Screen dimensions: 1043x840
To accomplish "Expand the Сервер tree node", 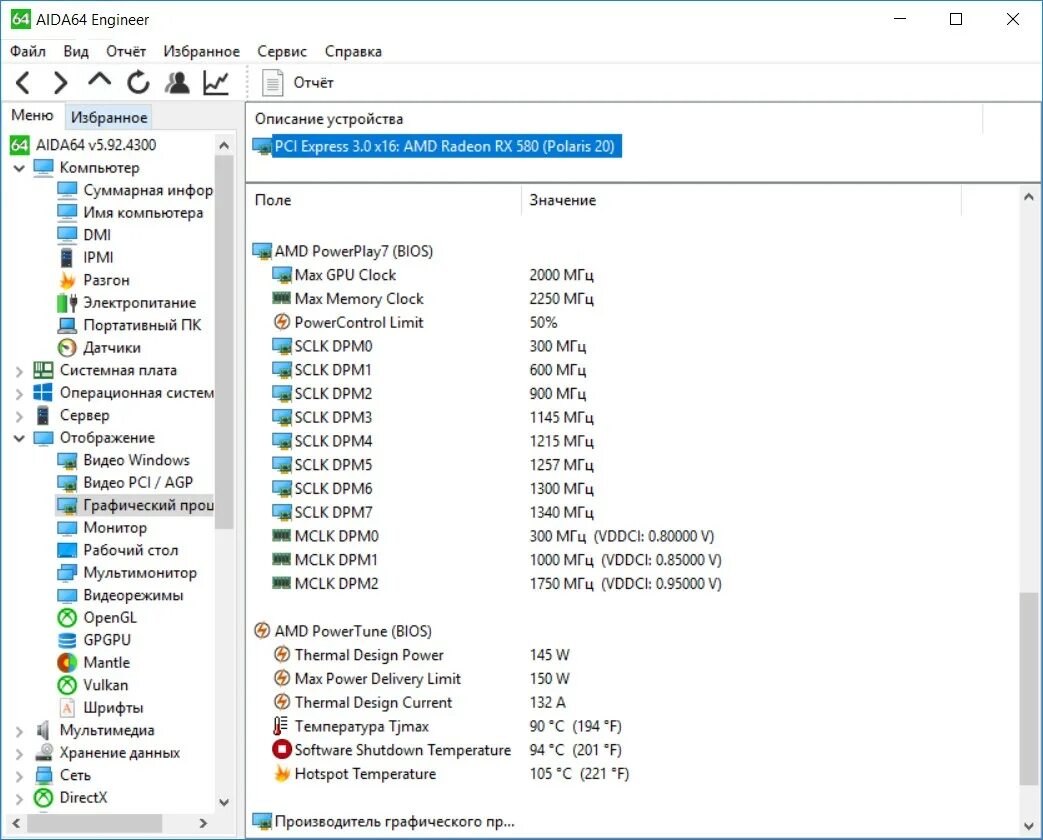I will pos(19,416).
